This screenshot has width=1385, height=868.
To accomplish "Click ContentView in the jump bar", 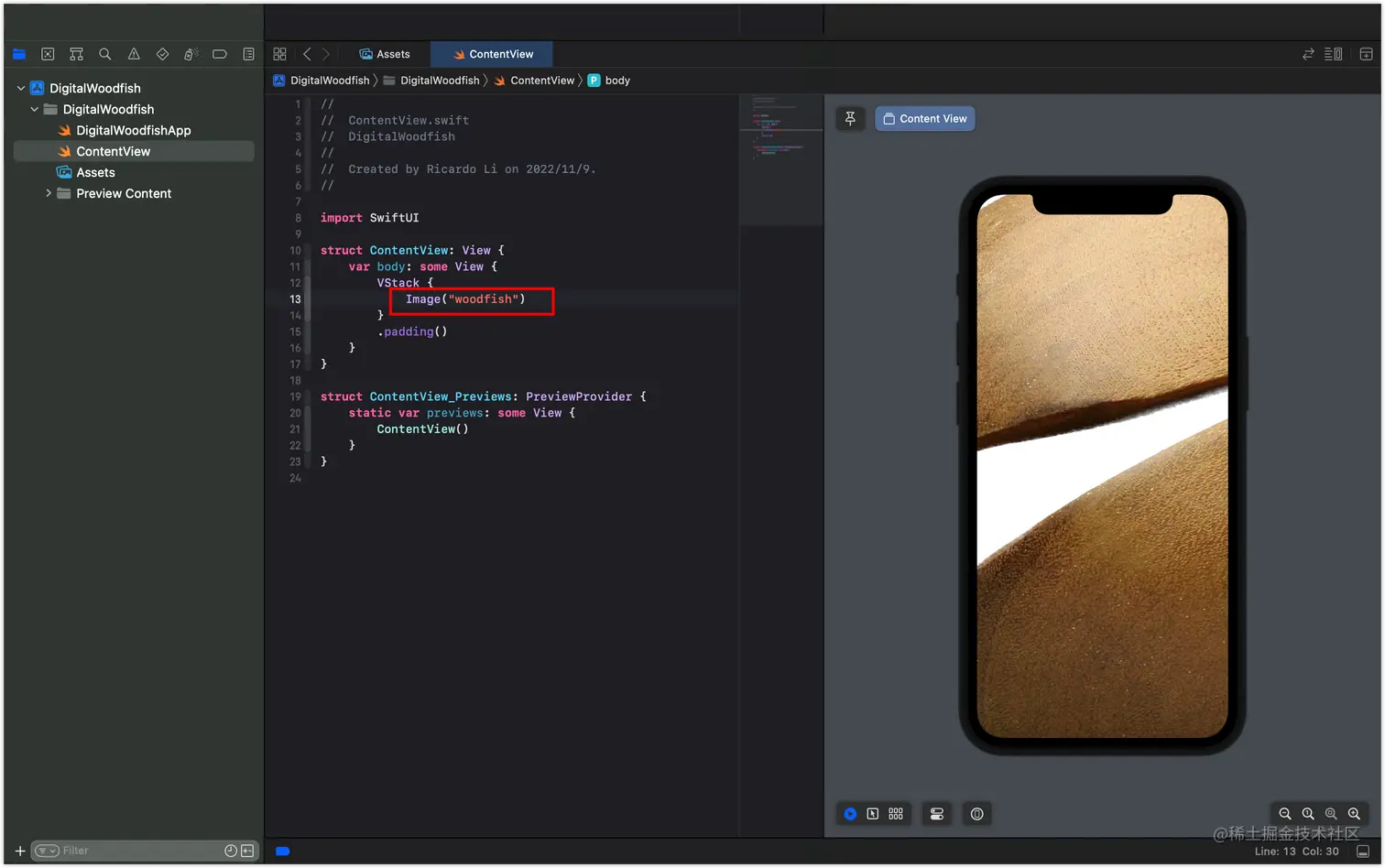I will tap(535, 81).
